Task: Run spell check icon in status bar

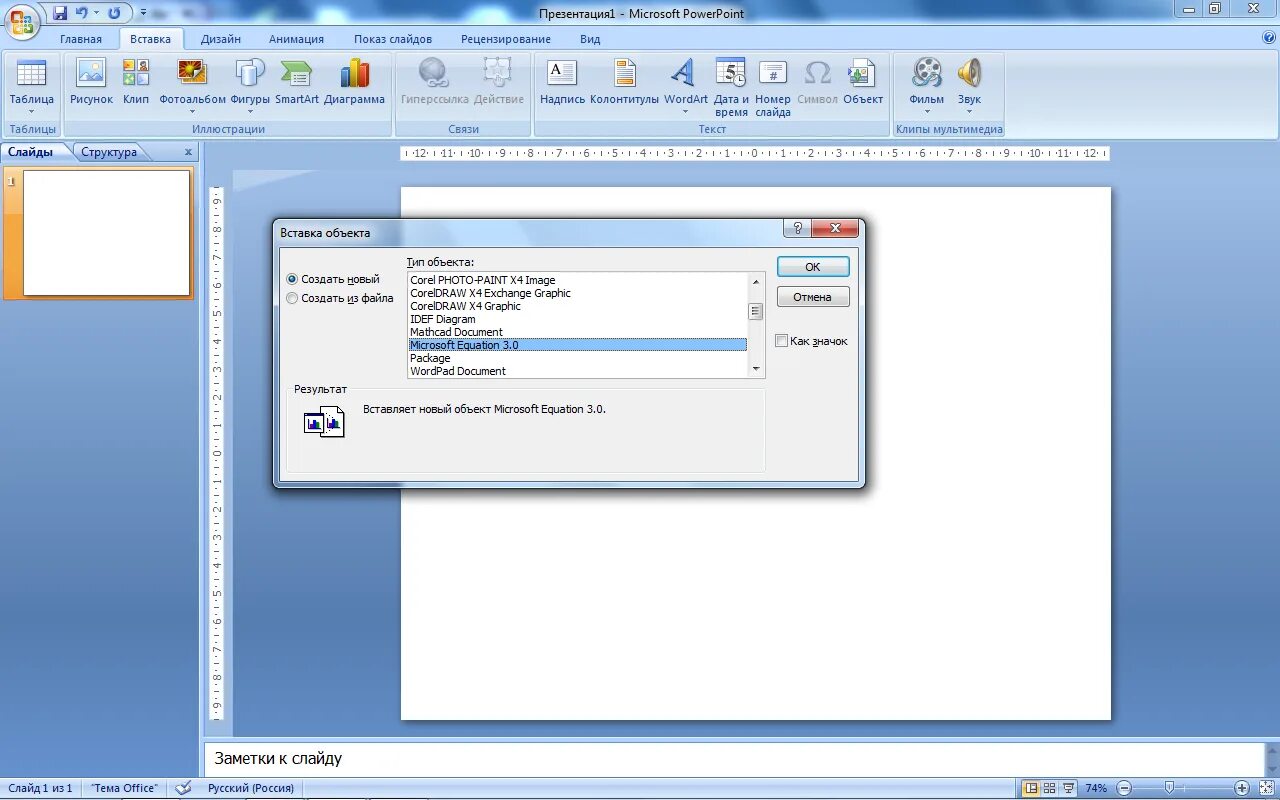Action: click(183, 788)
